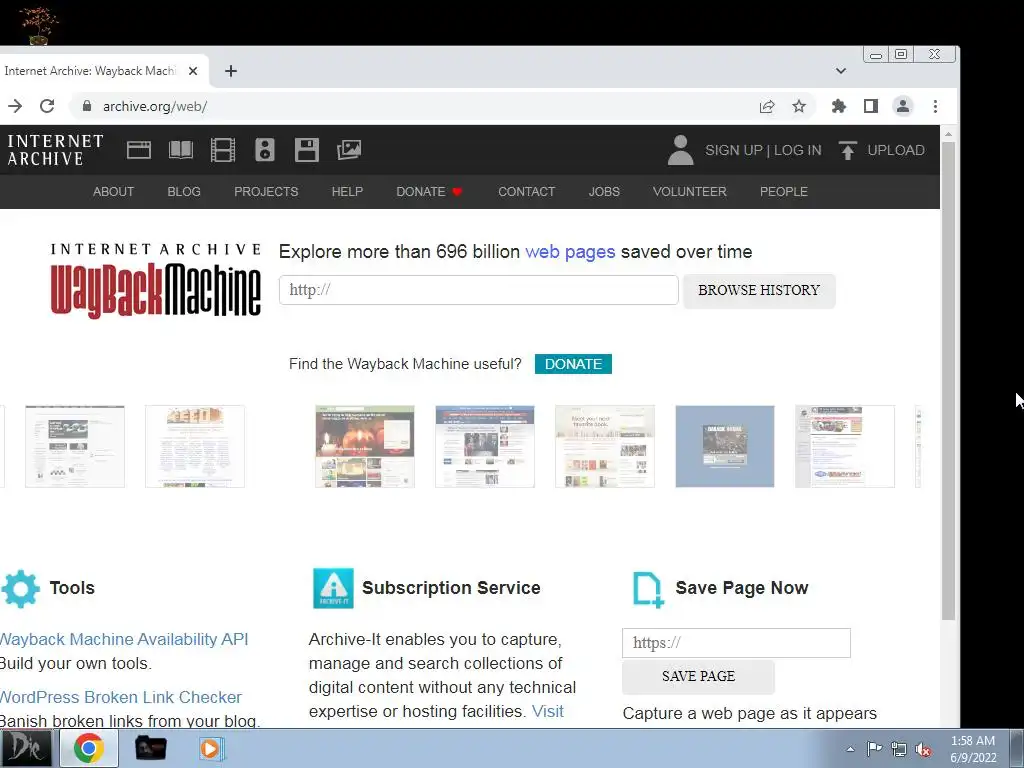Open WordPress Broken Link Checker link
Screen dimensions: 1024x768
pos(121,697)
